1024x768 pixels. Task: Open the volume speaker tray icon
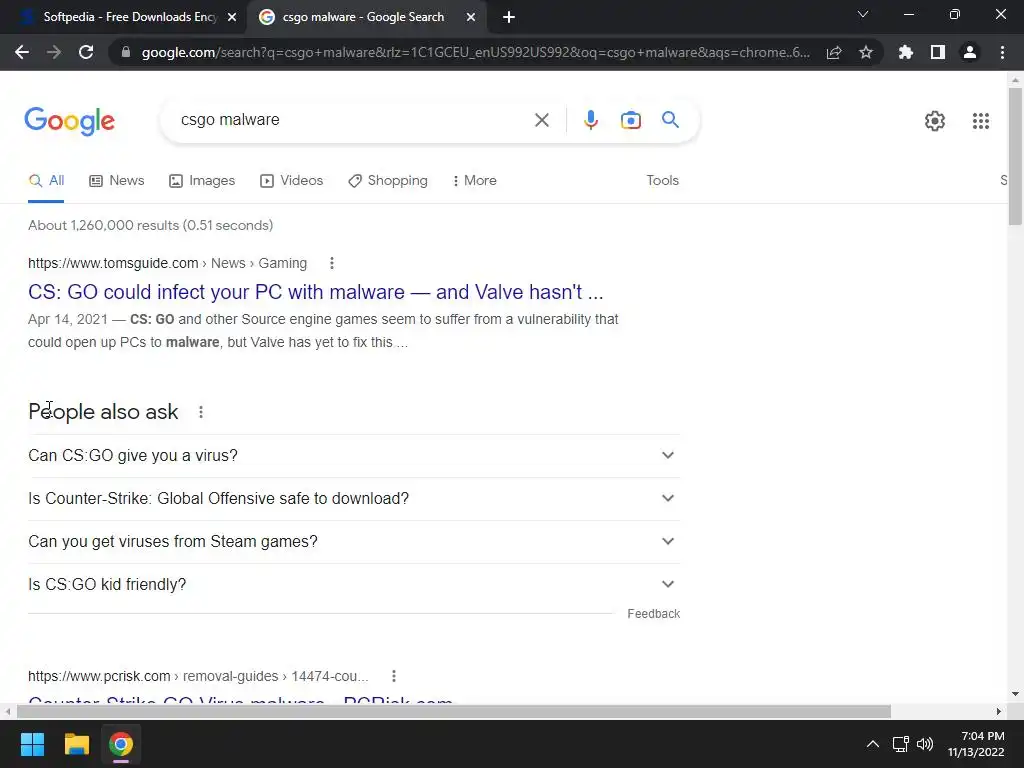925,744
